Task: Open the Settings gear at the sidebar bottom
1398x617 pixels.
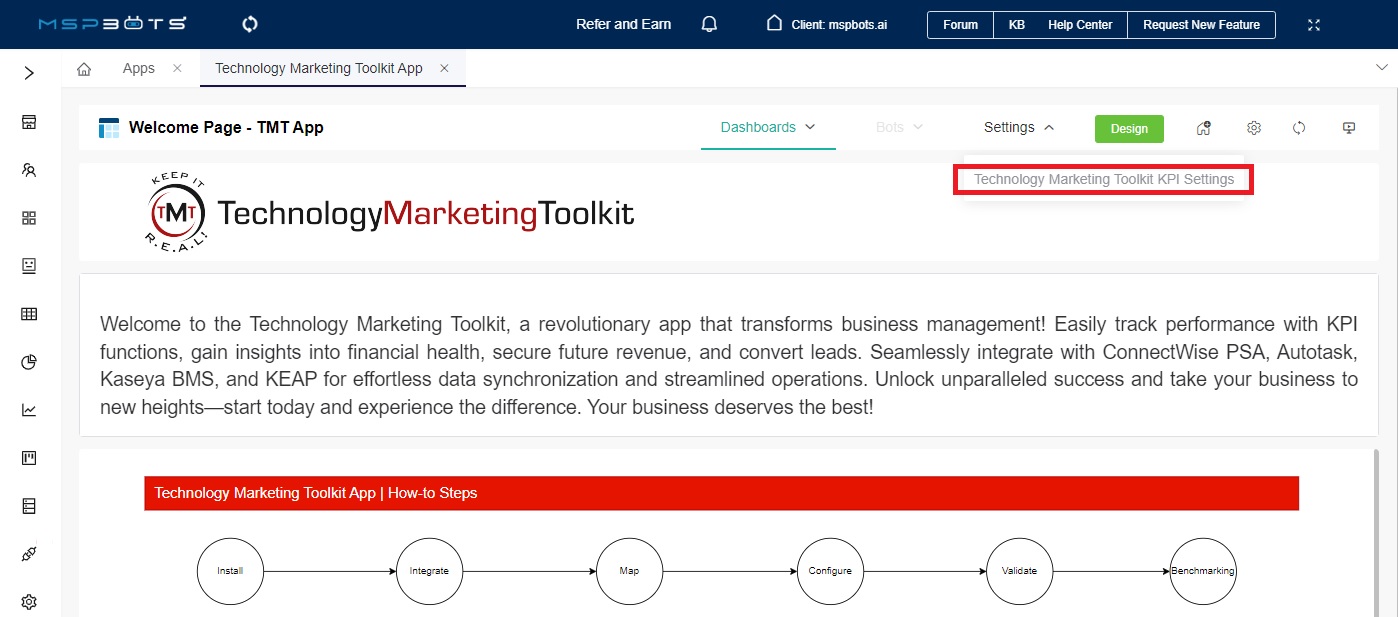Action: (28, 601)
